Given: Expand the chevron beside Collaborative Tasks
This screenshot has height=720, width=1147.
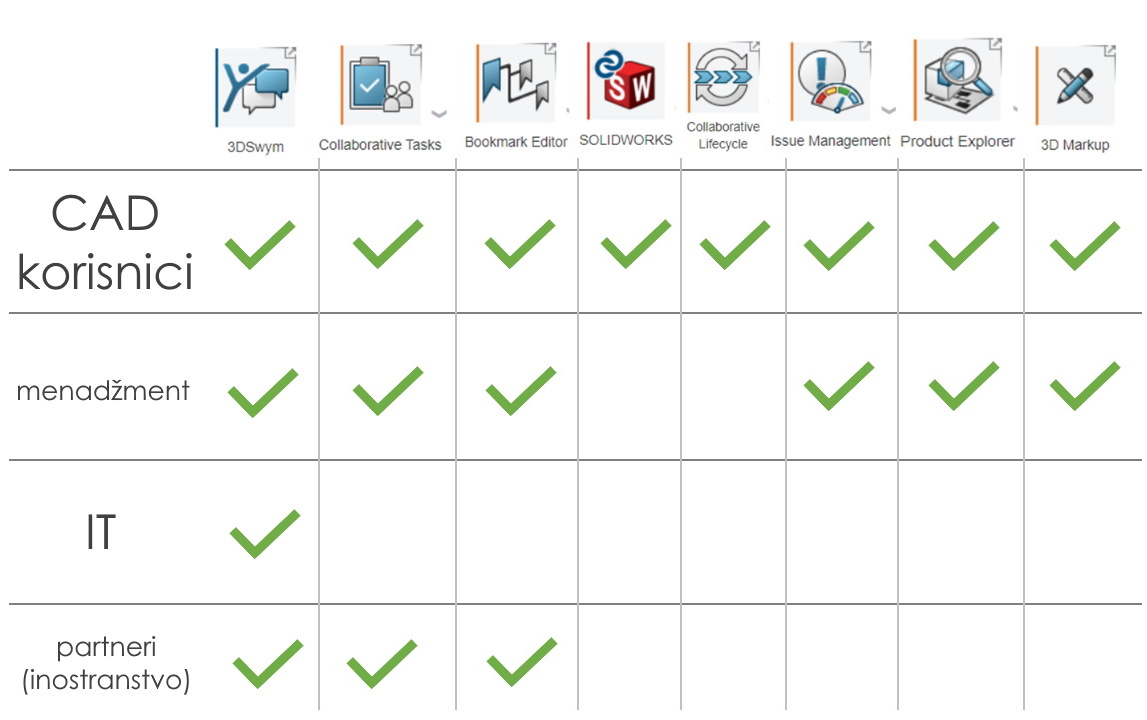Looking at the screenshot, I should coord(439,116).
